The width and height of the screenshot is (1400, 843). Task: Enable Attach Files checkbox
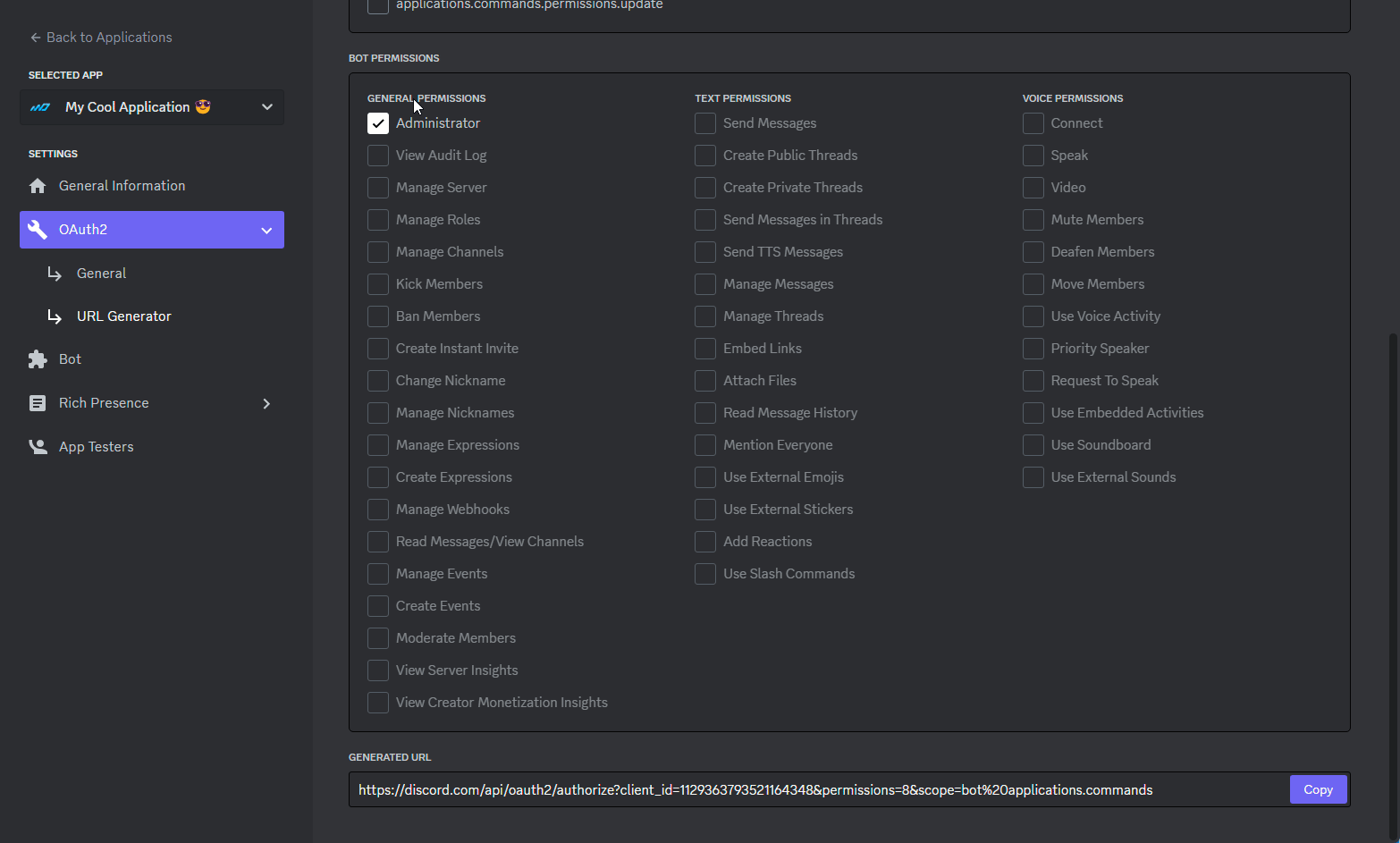[705, 381]
